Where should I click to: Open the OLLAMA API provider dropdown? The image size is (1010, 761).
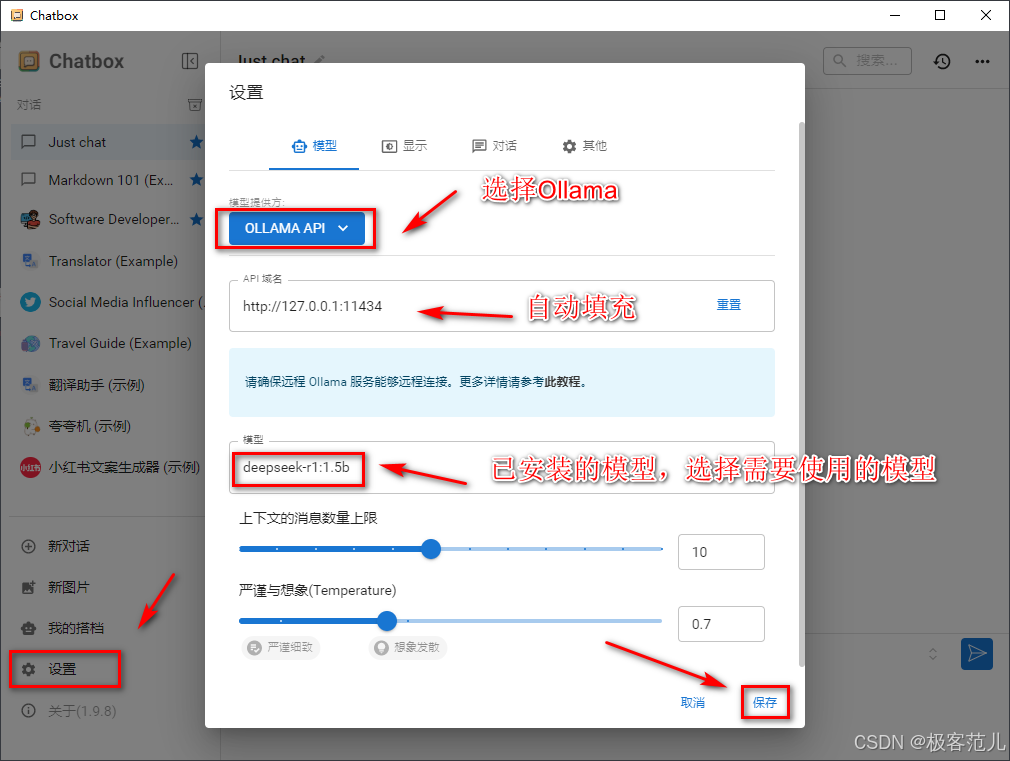297,228
